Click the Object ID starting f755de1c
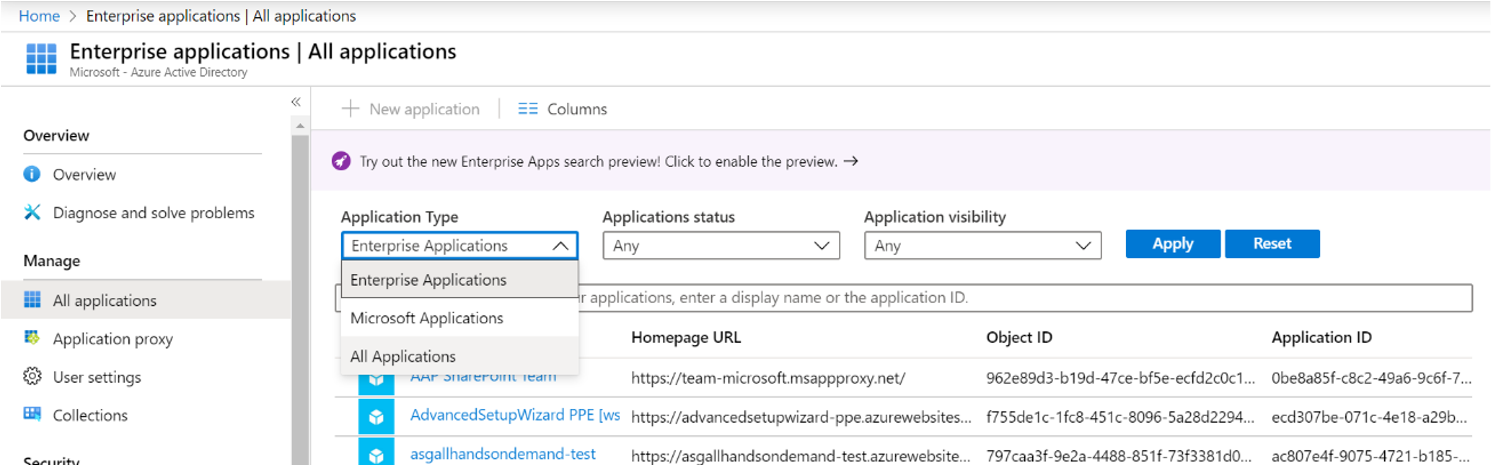 pos(1120,416)
